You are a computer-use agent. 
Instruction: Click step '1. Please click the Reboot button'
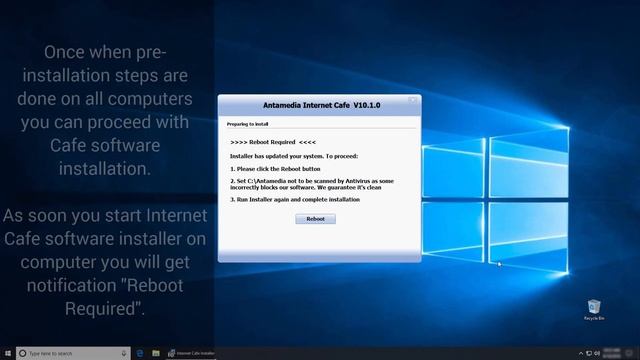275,169
